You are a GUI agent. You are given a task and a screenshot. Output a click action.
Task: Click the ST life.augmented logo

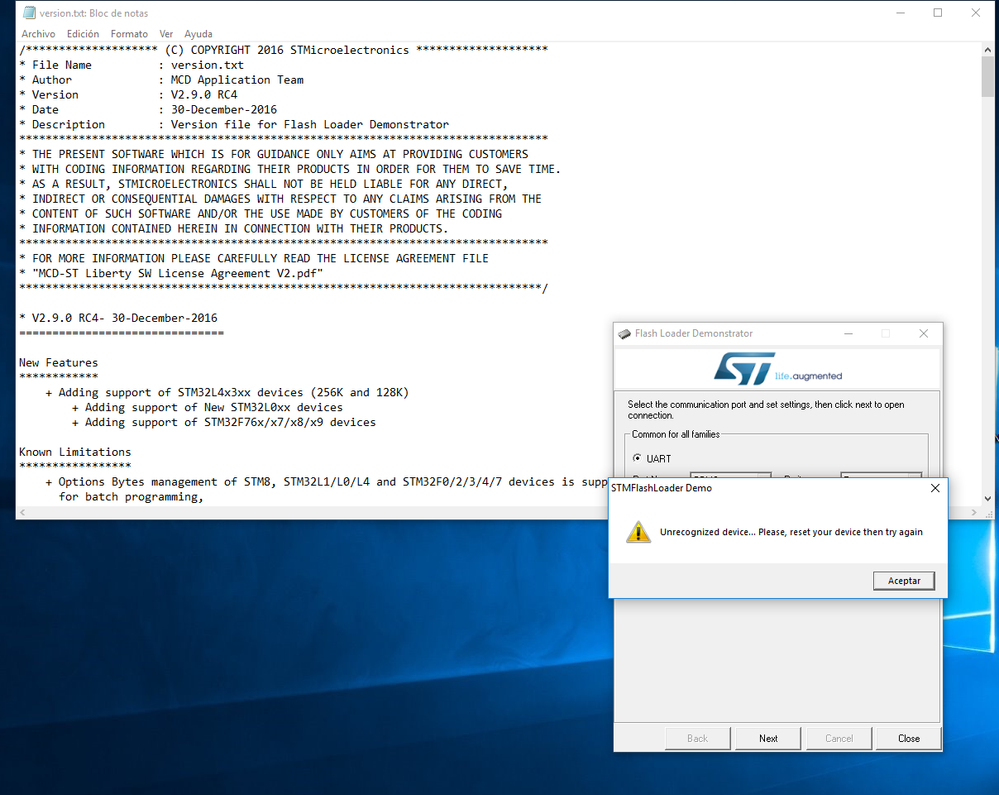click(x=778, y=369)
